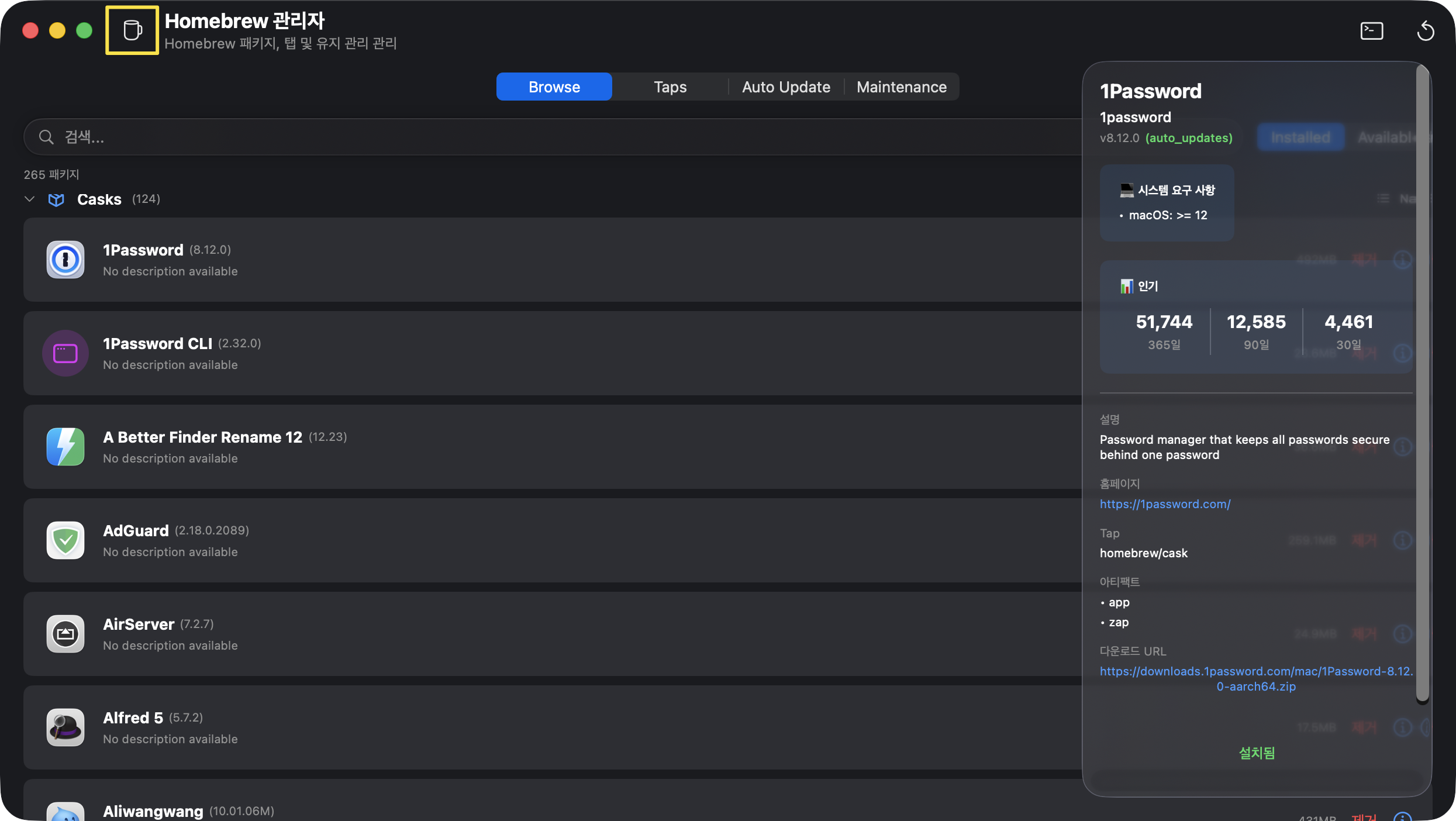This screenshot has width=1456, height=821.
Task: Click the Homebrew mug icon in title bar
Action: coord(132,30)
